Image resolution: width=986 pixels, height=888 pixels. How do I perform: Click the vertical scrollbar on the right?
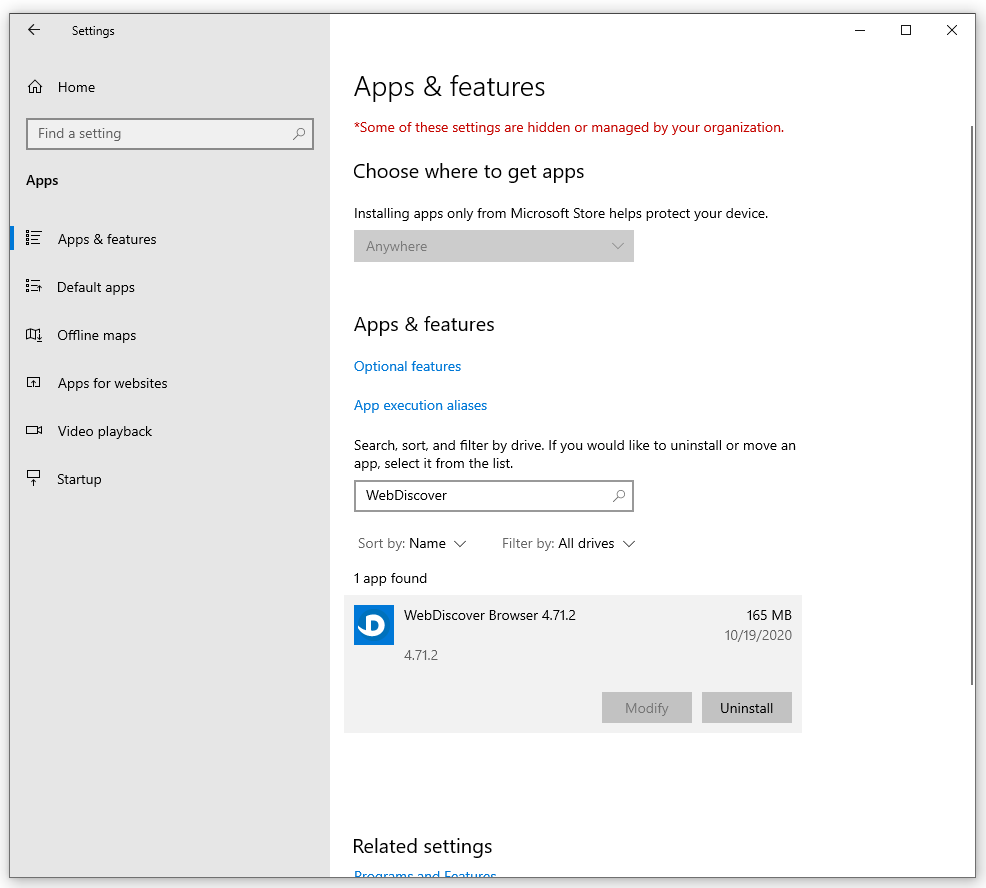pos(971,400)
